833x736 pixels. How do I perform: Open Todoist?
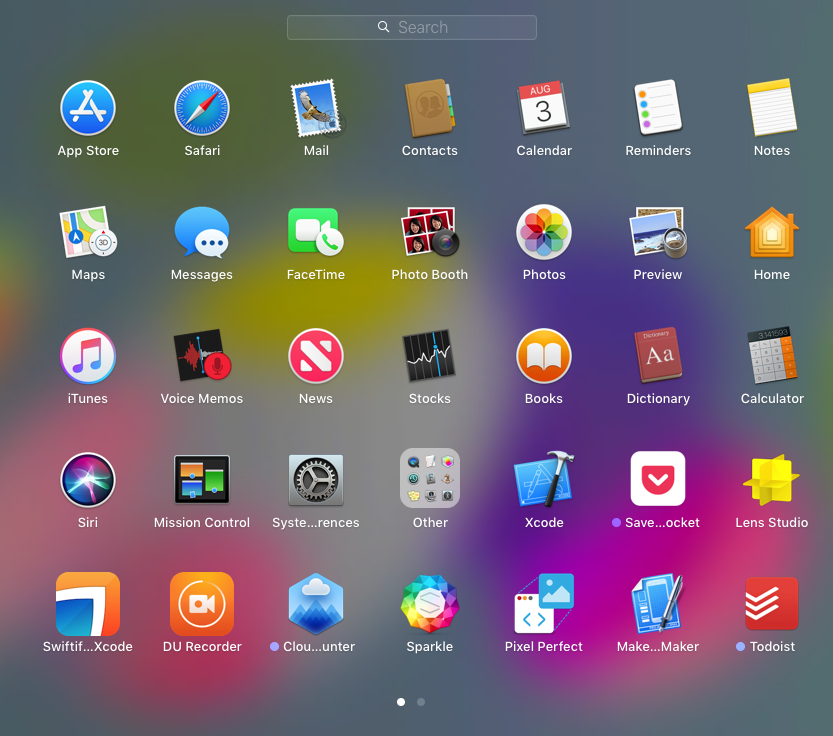tap(771, 604)
